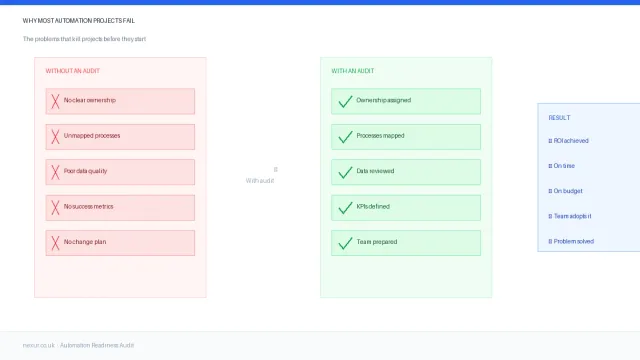Click the footer text 'Automation Readiness Audit'
The height and width of the screenshot is (360, 640).
97,345
